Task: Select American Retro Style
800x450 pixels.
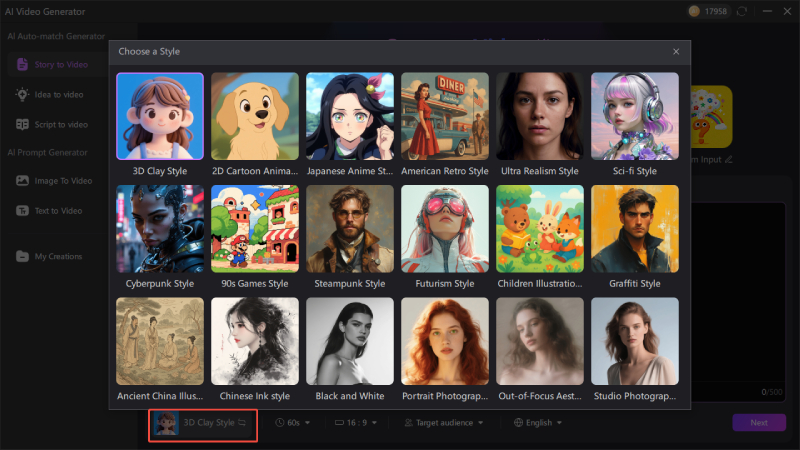Action: 445,116
